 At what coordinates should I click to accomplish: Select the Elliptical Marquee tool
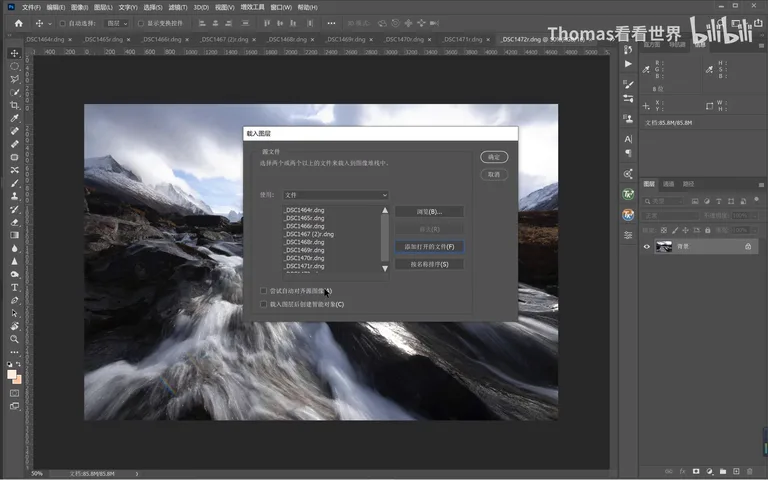pos(15,67)
